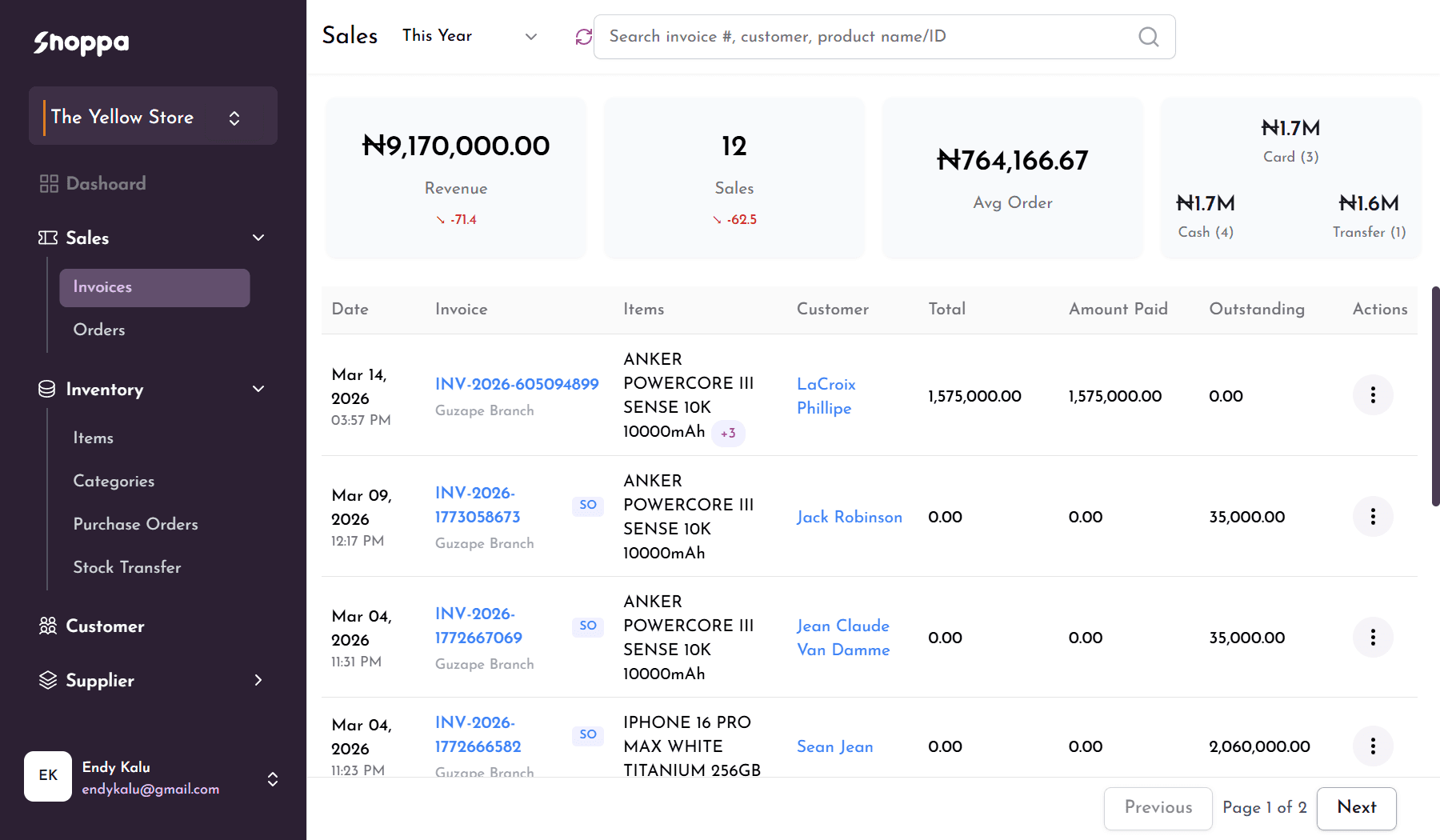Click the EK profile avatar
Viewport: 1440px width, 840px height.
click(47, 775)
